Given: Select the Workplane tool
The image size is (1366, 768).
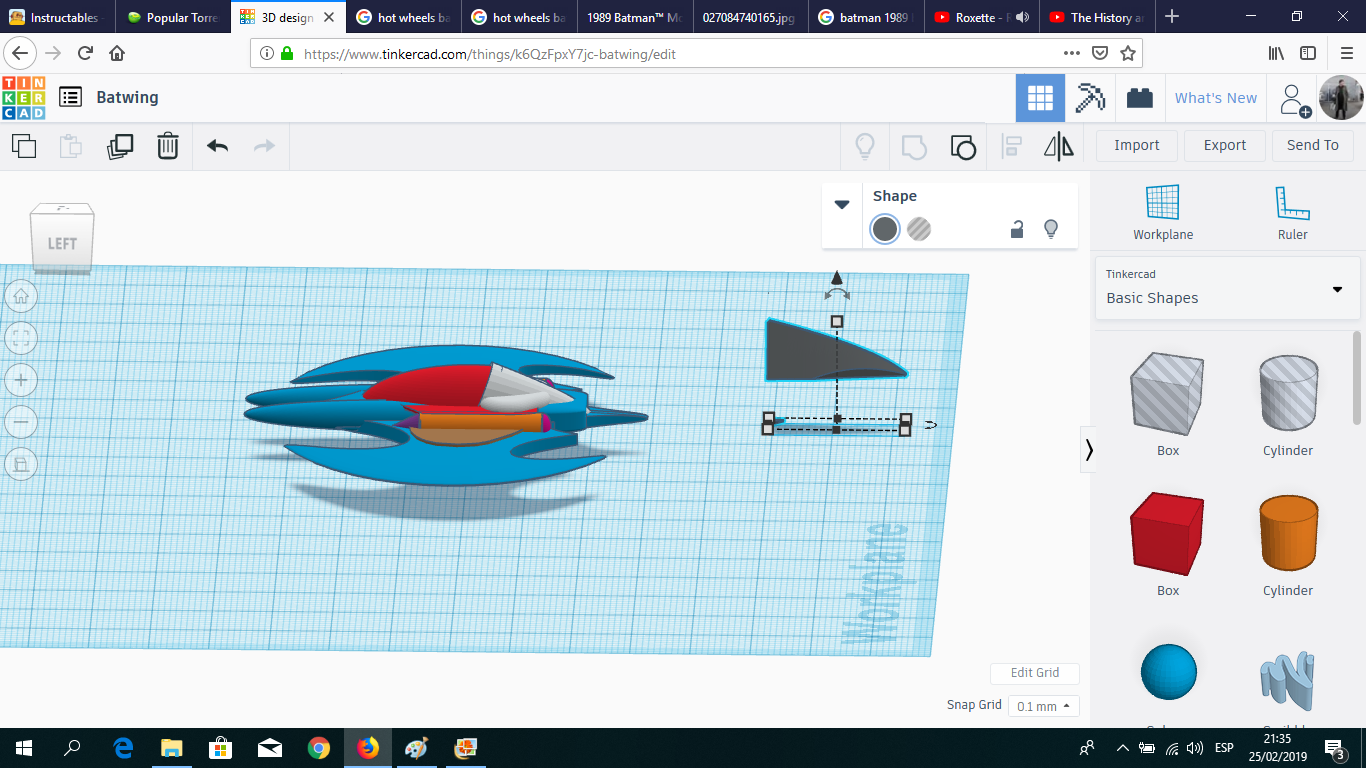Looking at the screenshot, I should point(1163,213).
